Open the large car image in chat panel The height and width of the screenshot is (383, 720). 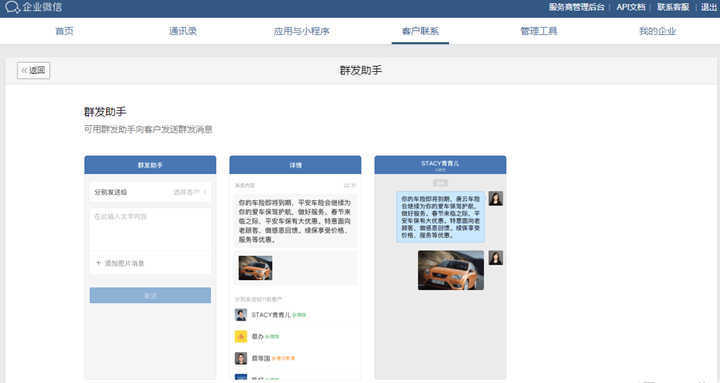click(450, 270)
